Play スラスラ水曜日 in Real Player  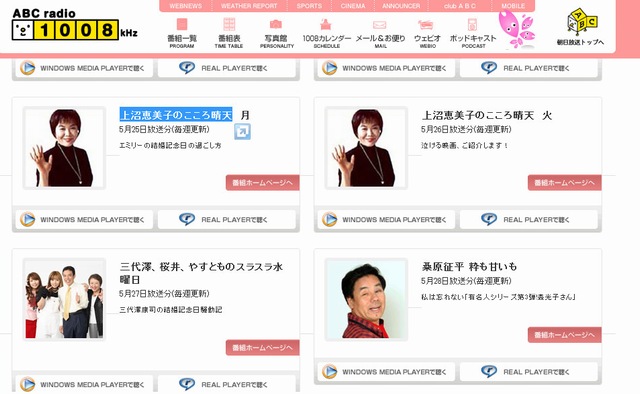[x=227, y=384]
